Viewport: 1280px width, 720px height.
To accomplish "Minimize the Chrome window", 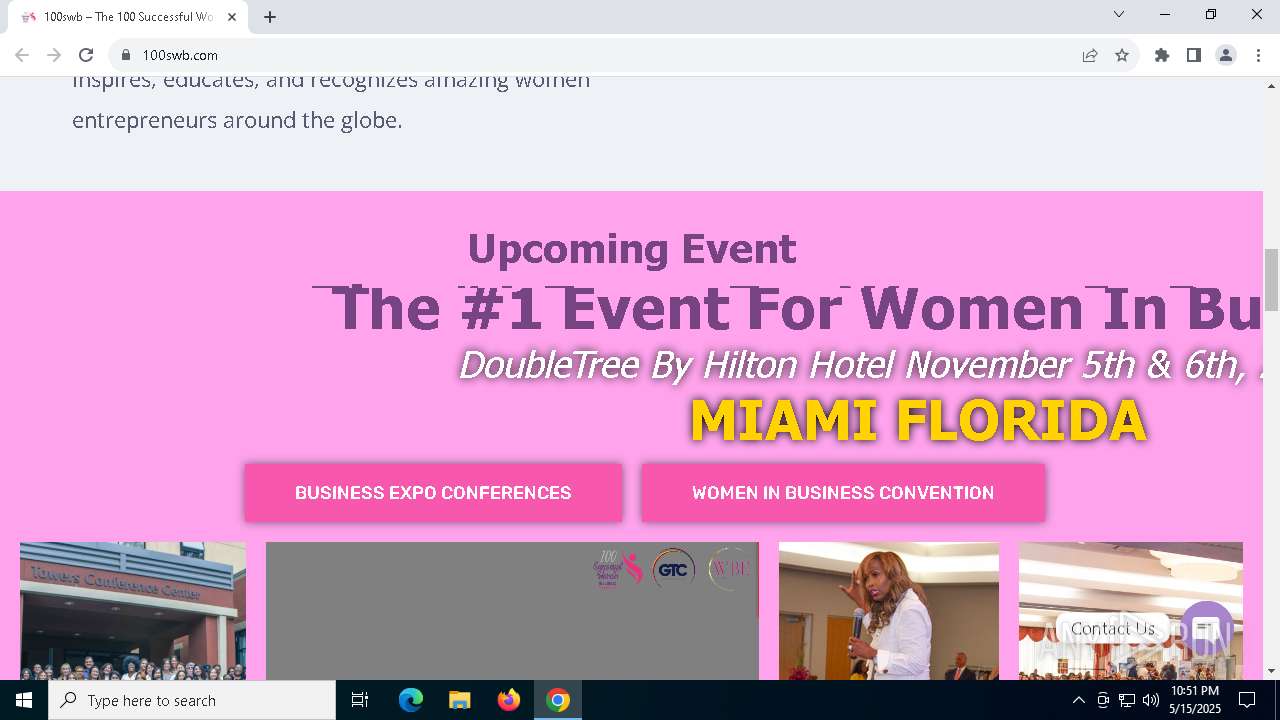I will click(1165, 14).
